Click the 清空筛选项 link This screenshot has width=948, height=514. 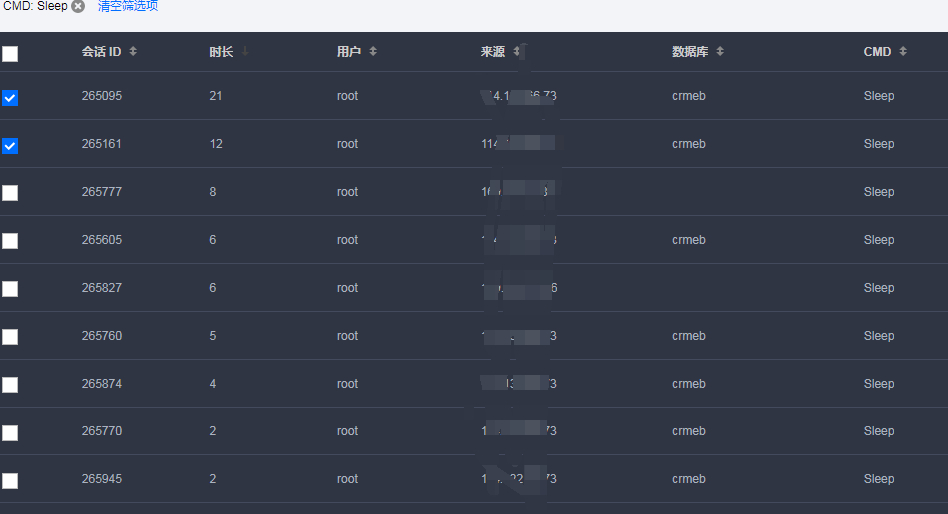click(128, 6)
